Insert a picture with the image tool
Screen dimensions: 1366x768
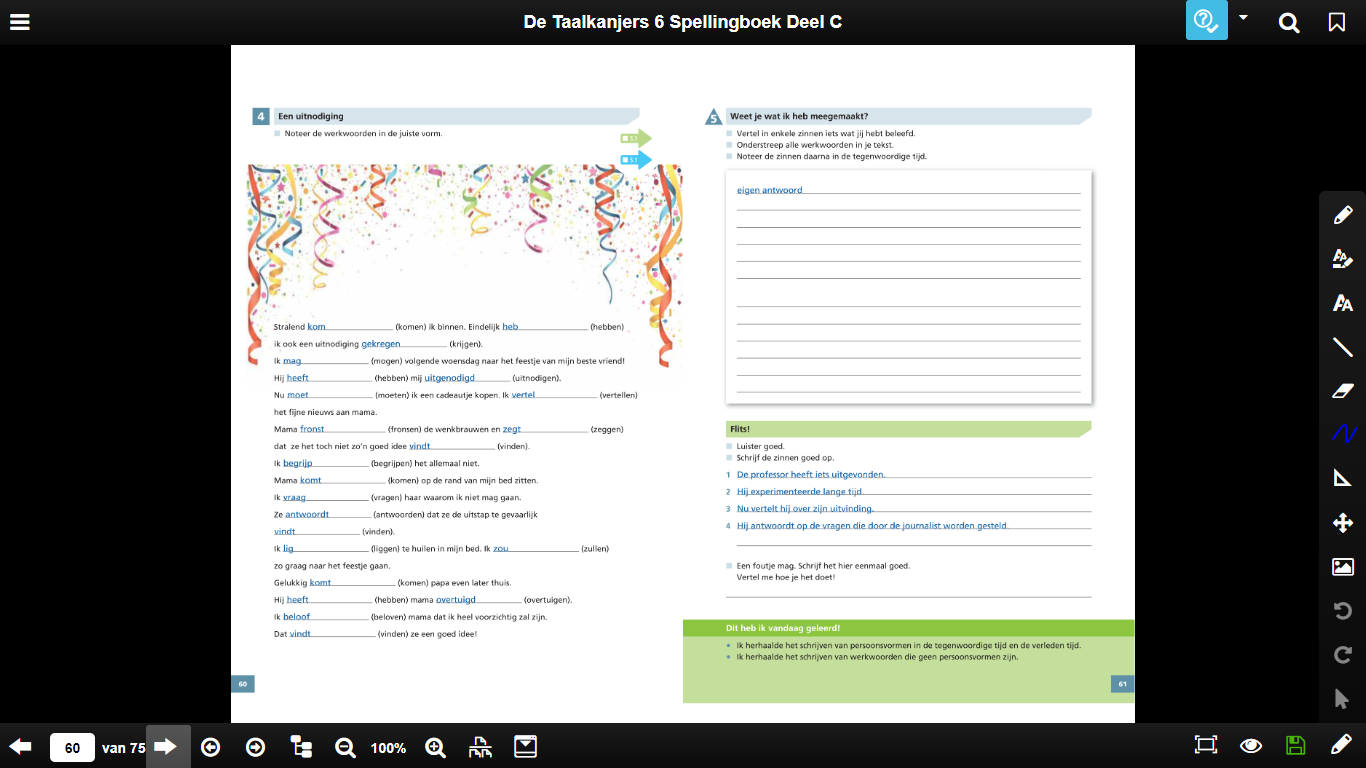pyautogui.click(x=1343, y=566)
